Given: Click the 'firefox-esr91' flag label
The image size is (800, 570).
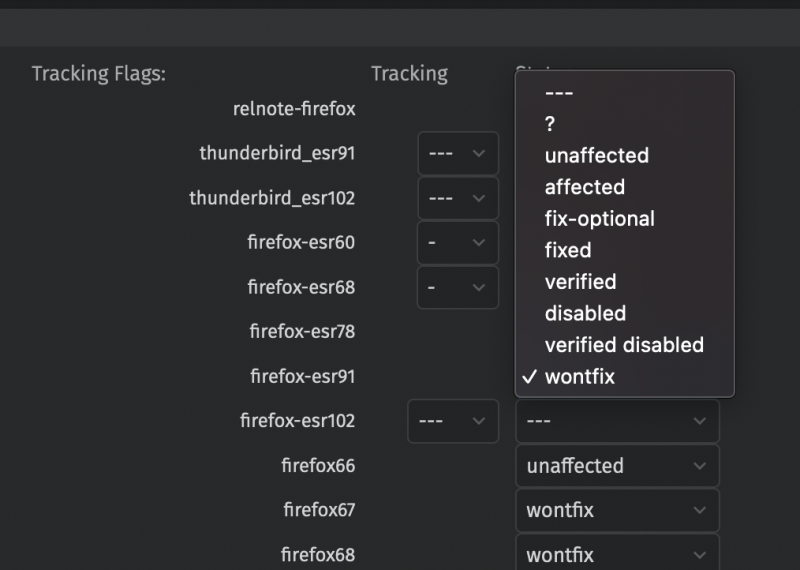Looking at the screenshot, I should [303, 377].
